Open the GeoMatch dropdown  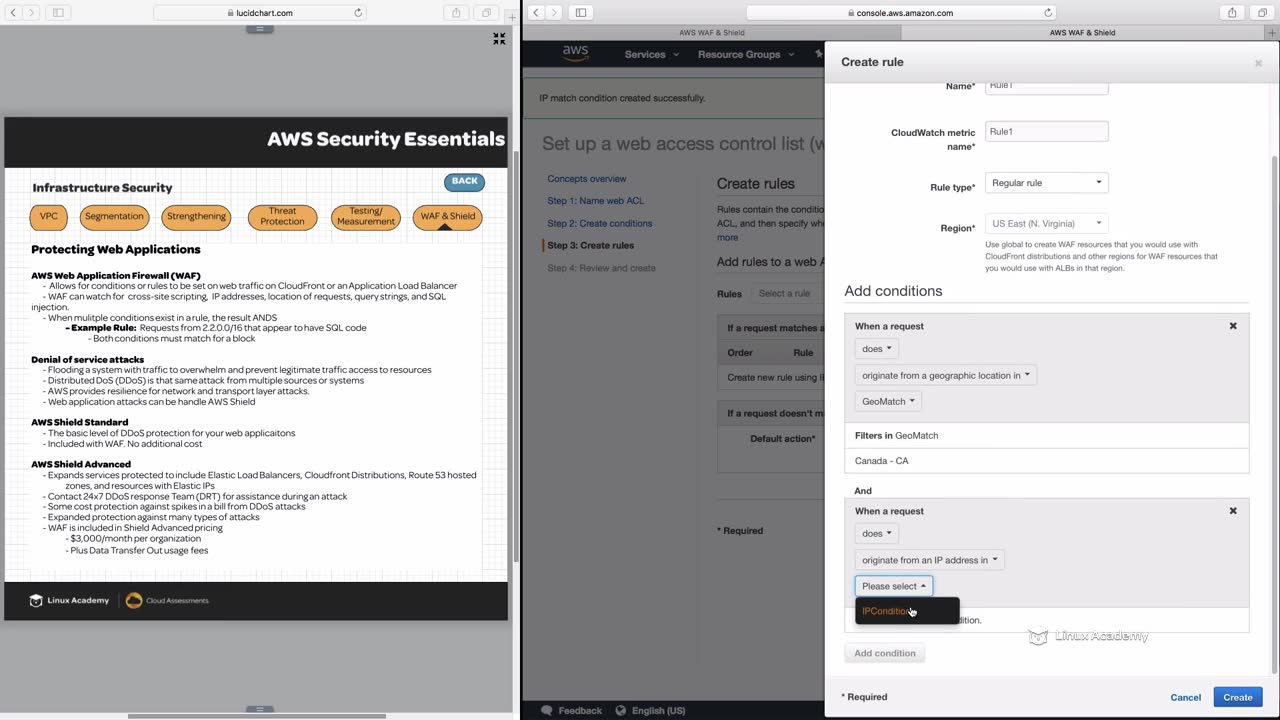pos(888,401)
